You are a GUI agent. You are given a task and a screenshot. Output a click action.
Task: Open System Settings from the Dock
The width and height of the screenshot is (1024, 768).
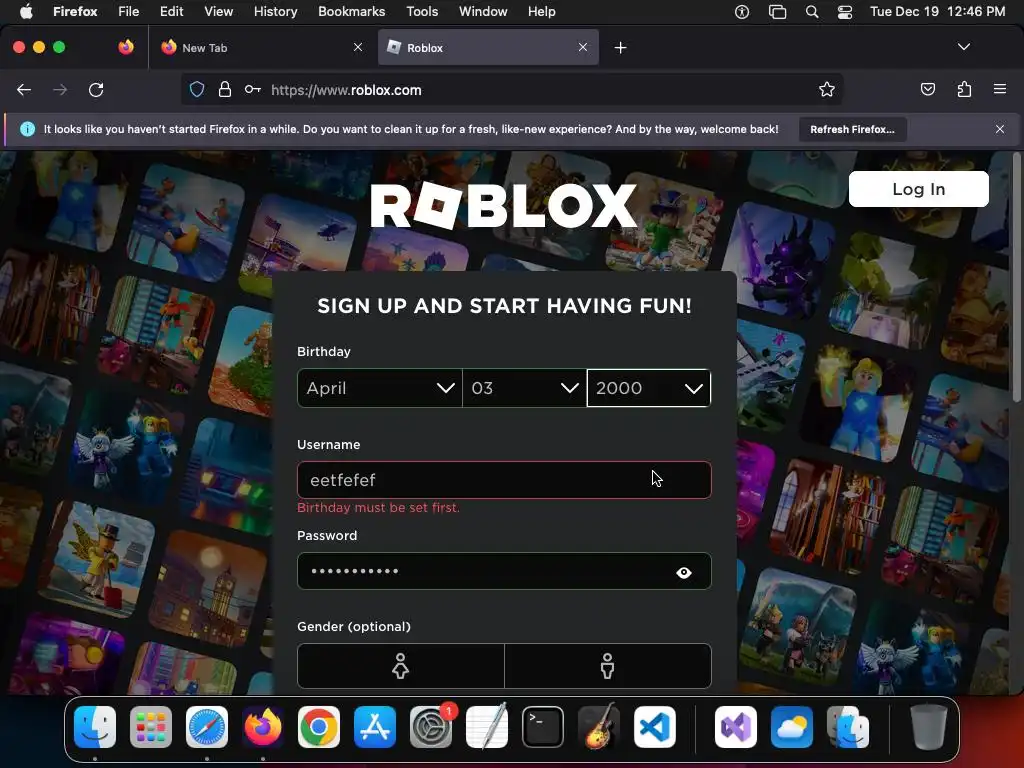click(x=431, y=727)
